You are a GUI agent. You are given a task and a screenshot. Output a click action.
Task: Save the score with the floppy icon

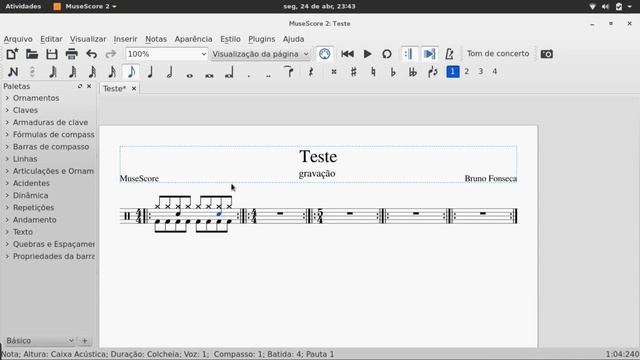point(52,54)
